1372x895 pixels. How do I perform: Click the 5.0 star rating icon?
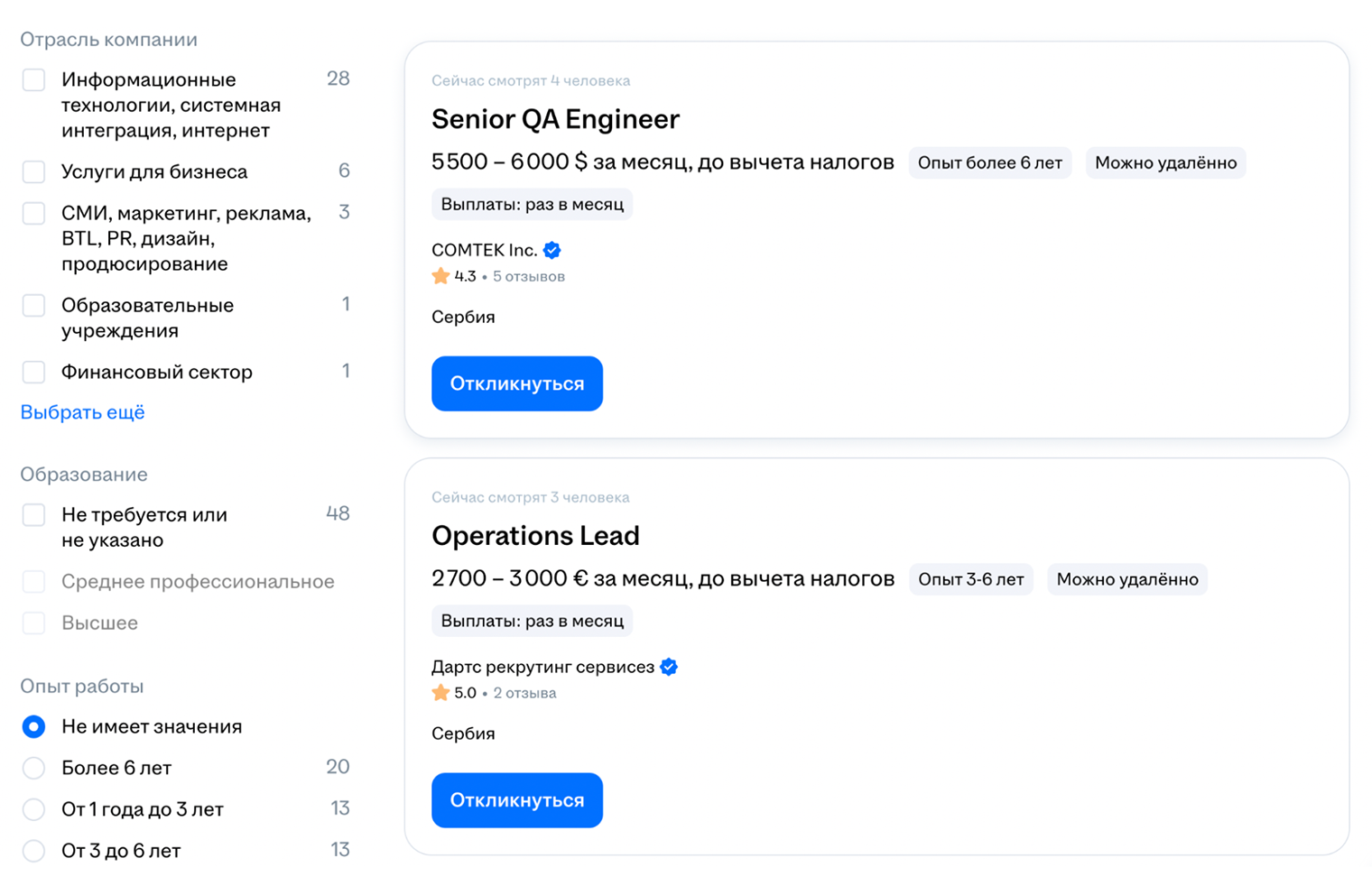pos(440,694)
